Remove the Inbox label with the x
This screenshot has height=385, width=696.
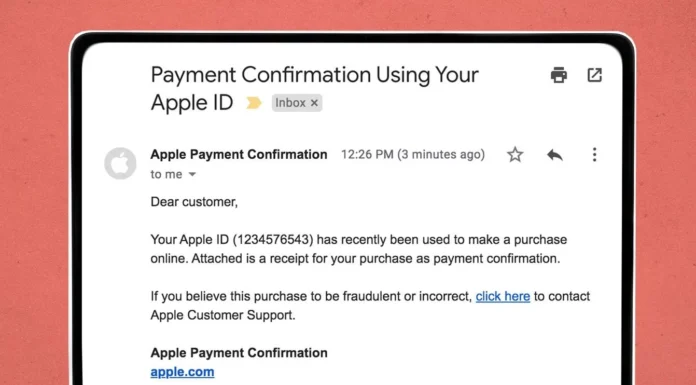pyautogui.click(x=314, y=103)
